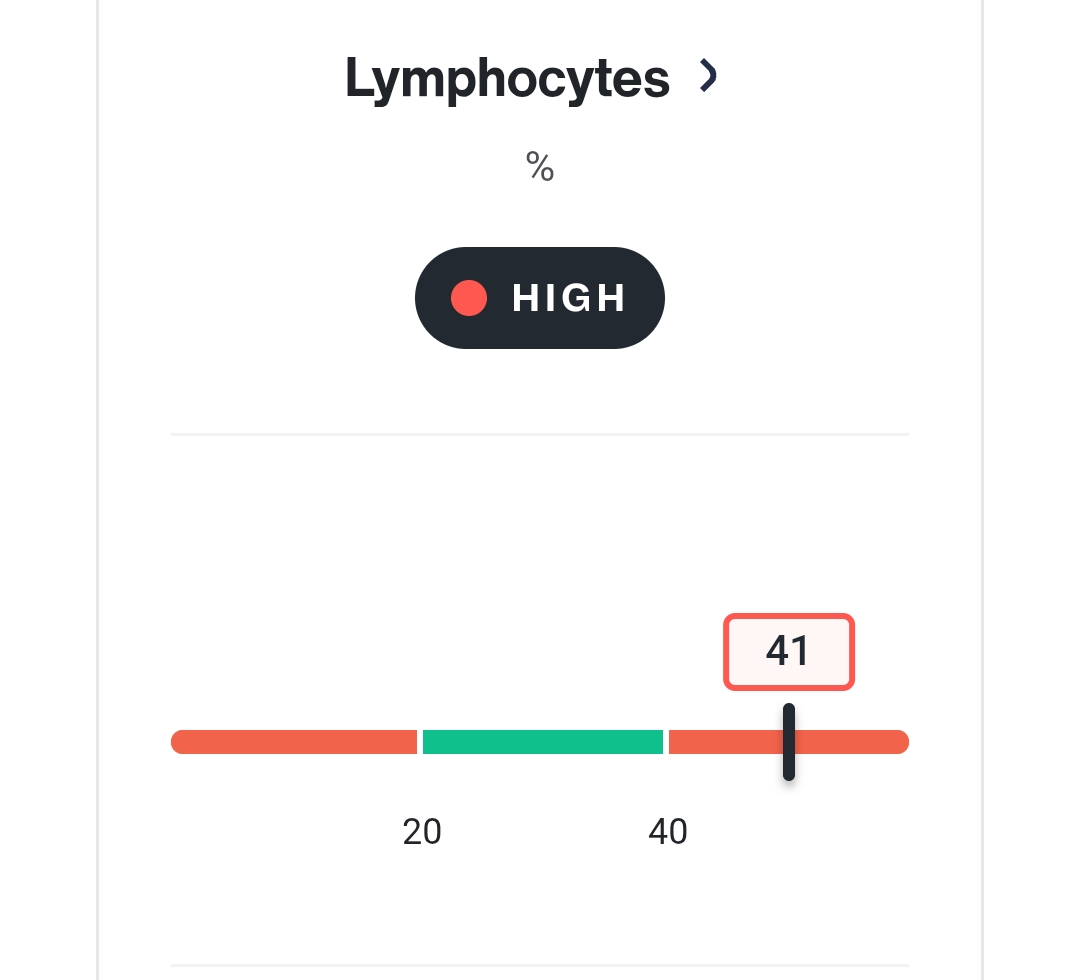Click the black marker on the range bar
The width and height of the screenshot is (1080, 980).
tap(789, 742)
